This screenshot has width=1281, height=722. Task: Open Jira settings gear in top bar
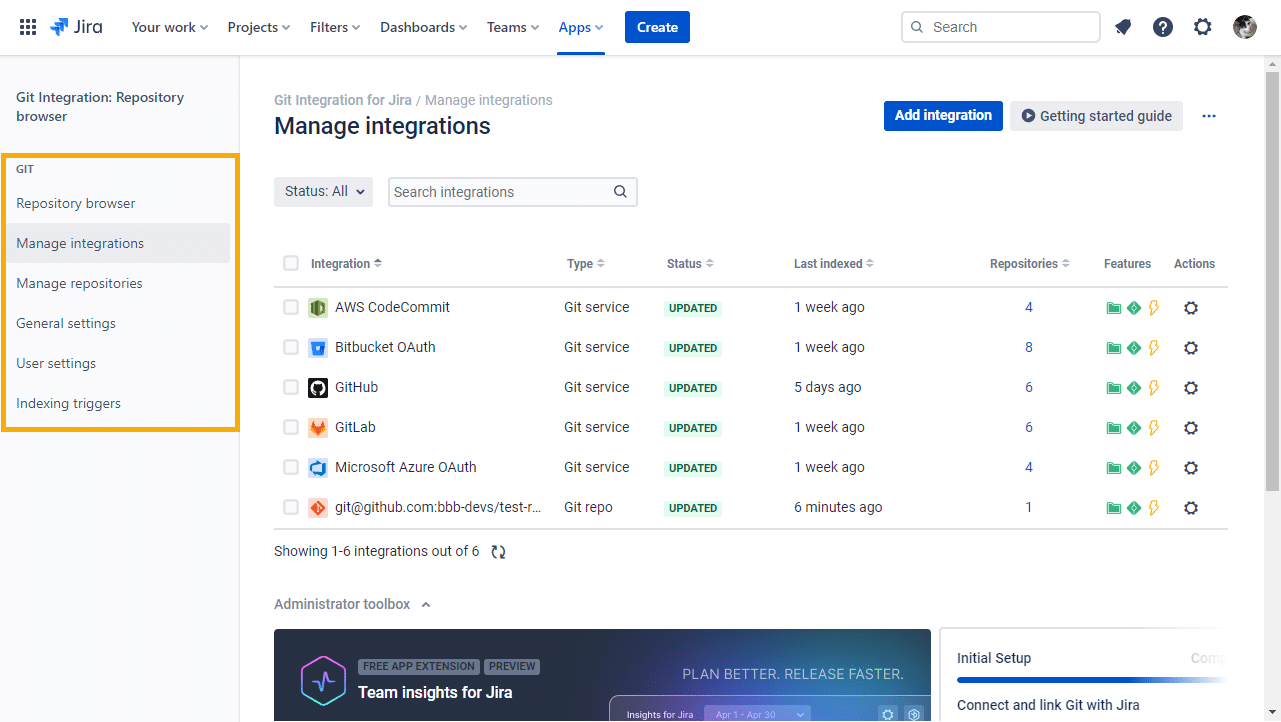1203,27
